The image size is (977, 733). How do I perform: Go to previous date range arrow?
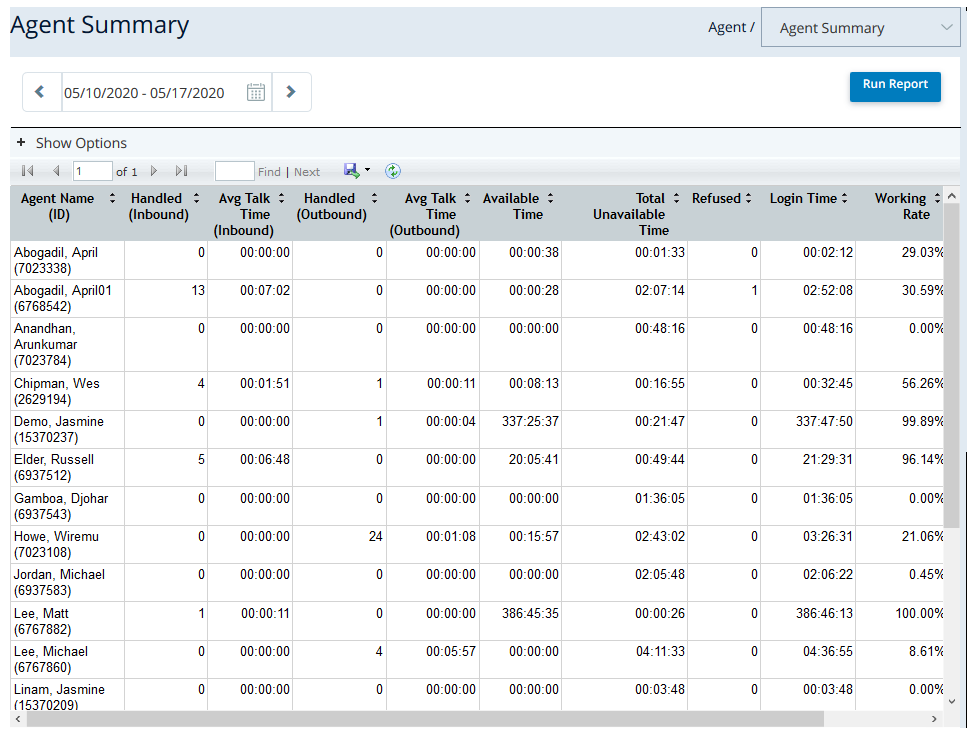[x=40, y=92]
